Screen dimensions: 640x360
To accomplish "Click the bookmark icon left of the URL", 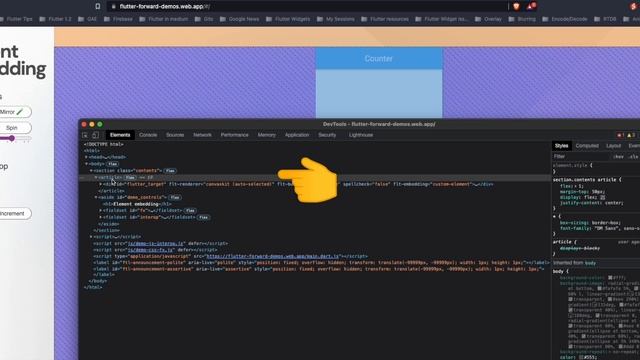I will pos(98,6).
